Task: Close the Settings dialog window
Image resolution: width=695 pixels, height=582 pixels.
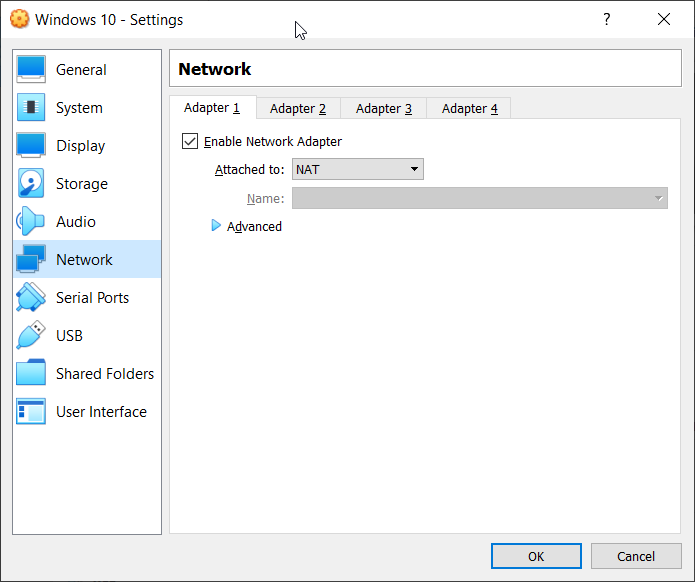Action: (x=664, y=19)
